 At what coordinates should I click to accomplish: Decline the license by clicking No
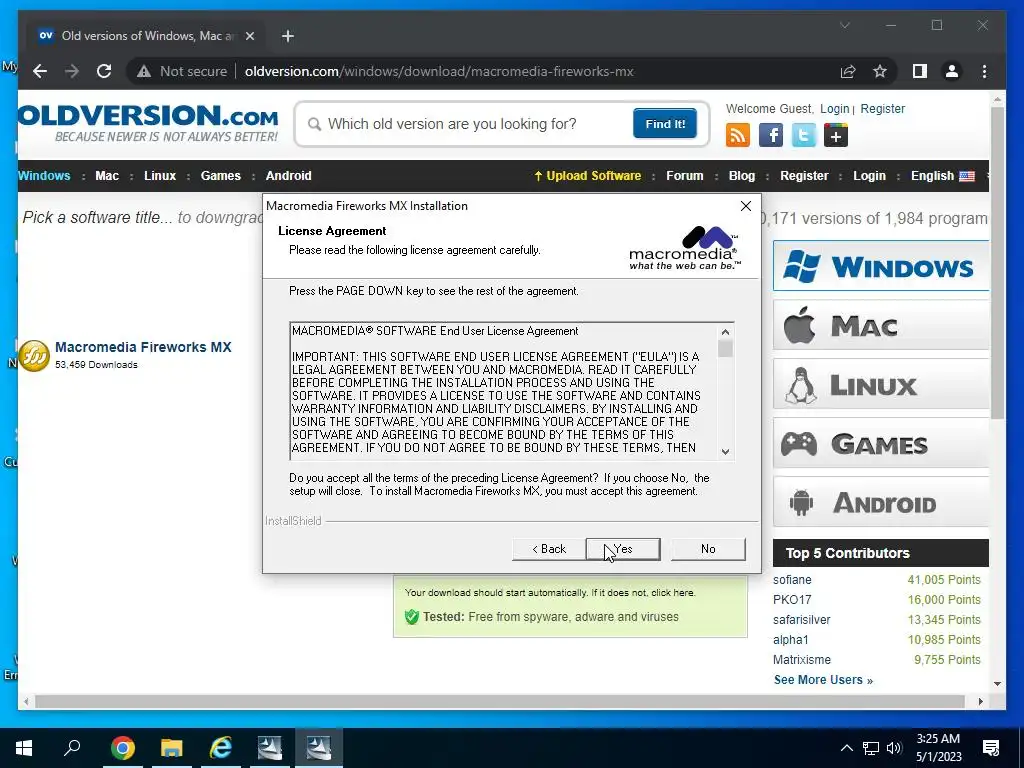(708, 549)
